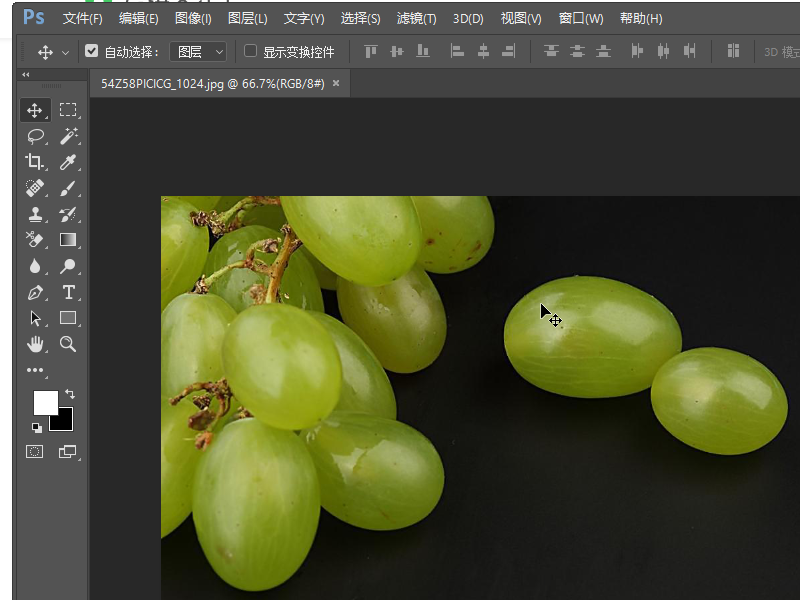
Task: Toggle Quick Mask mode
Action: [35, 452]
